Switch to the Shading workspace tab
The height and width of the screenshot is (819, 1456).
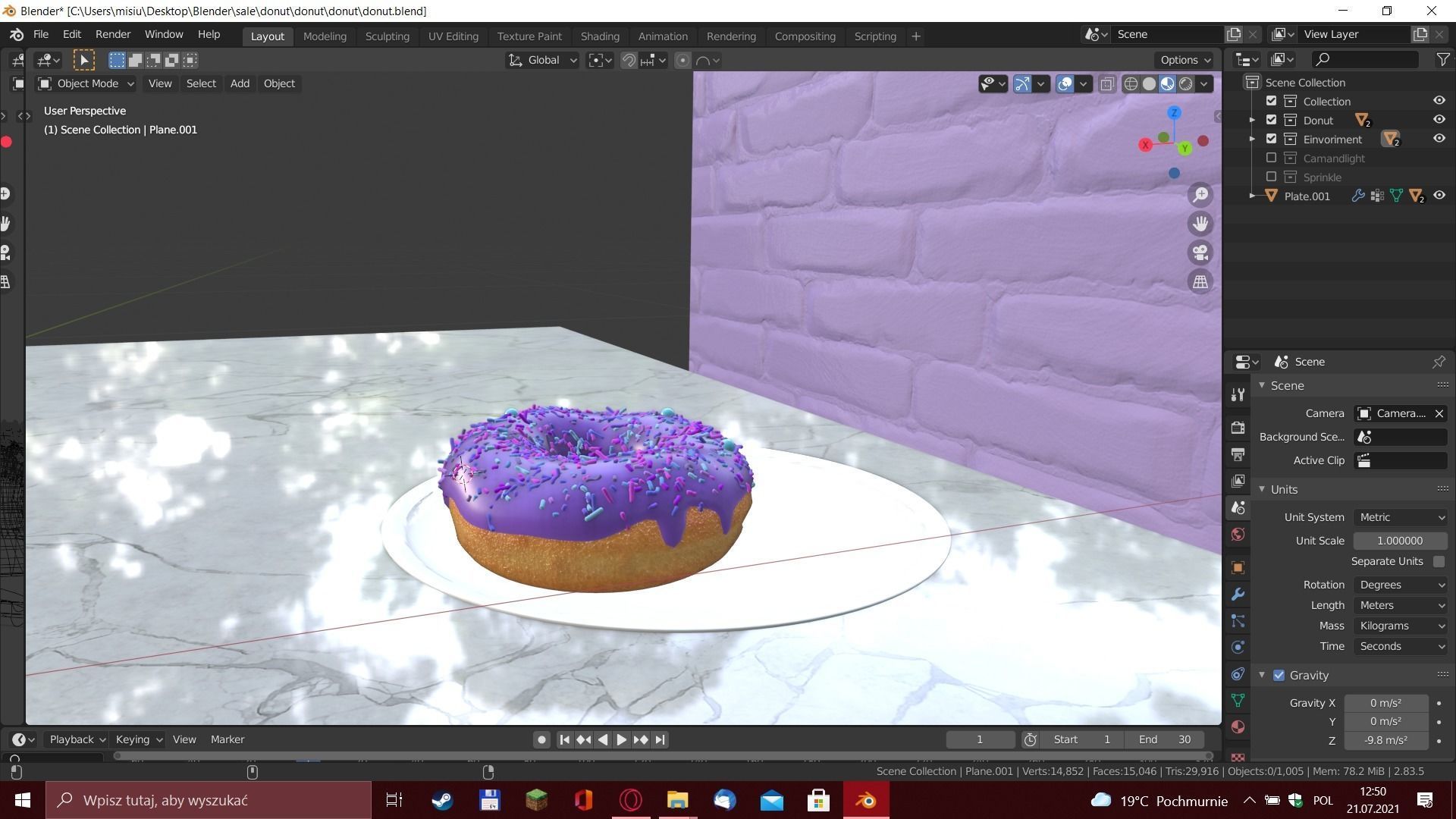coord(599,36)
